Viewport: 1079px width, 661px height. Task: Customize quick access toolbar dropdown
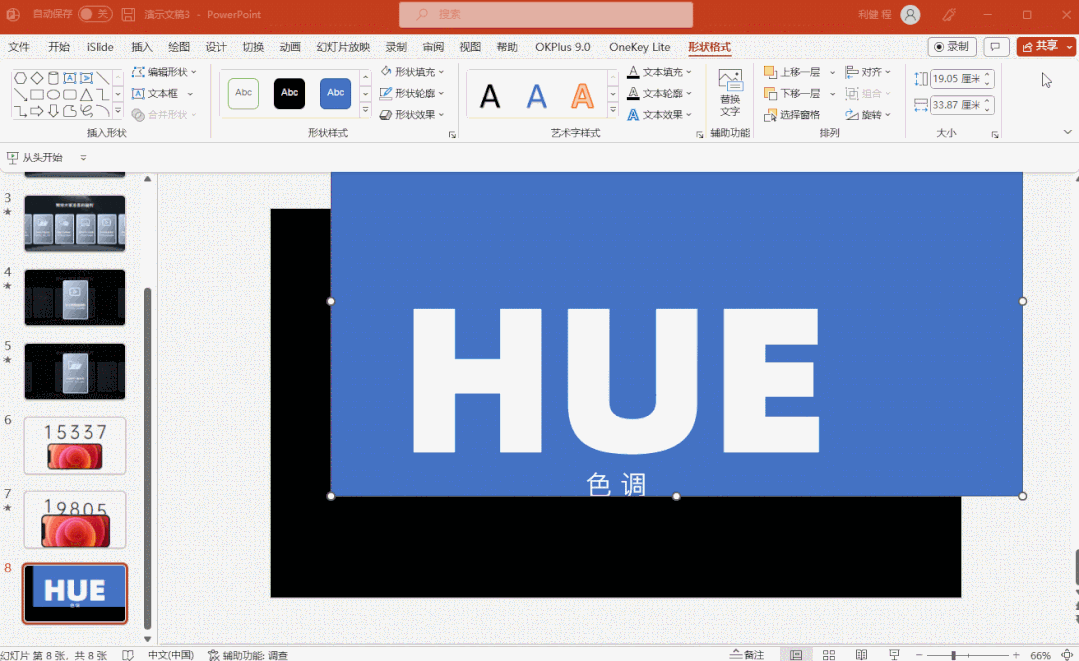(83, 158)
